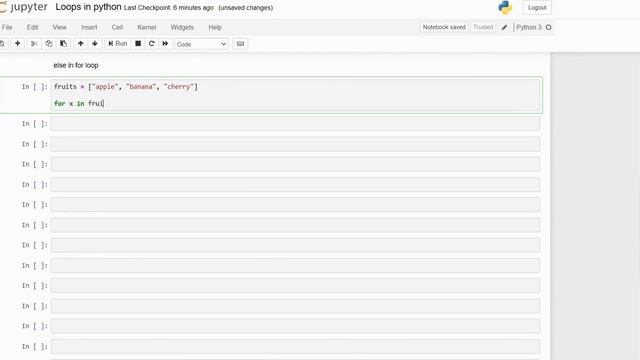
Task: Insert a new cell with the plus icon
Action: click(18, 43)
